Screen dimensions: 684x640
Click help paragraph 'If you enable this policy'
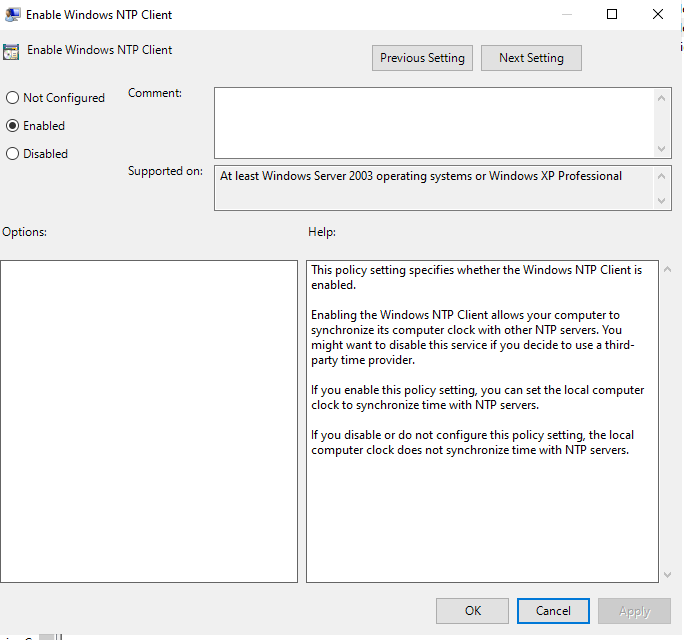(477, 397)
